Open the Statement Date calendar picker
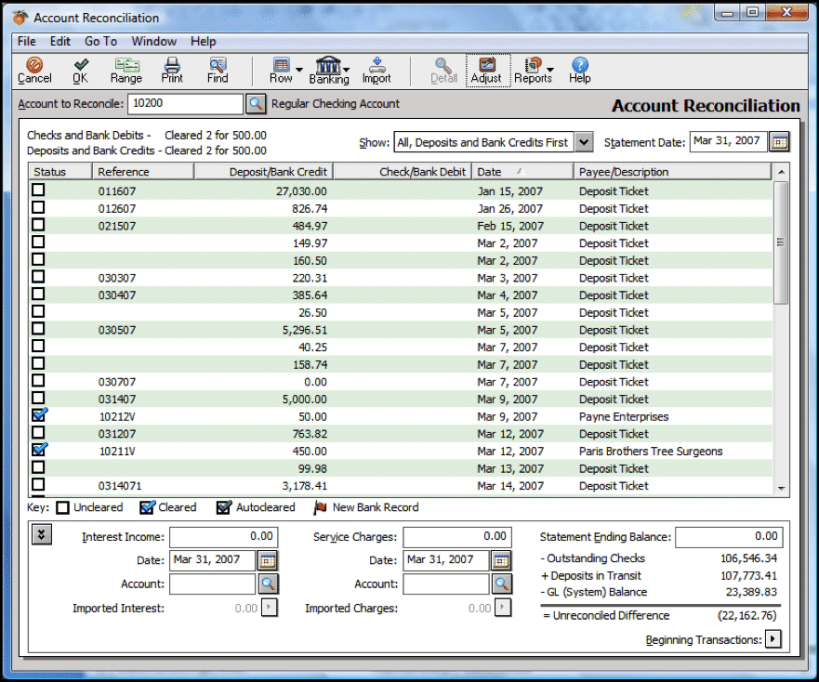The height and width of the screenshot is (682, 819). pos(779,142)
